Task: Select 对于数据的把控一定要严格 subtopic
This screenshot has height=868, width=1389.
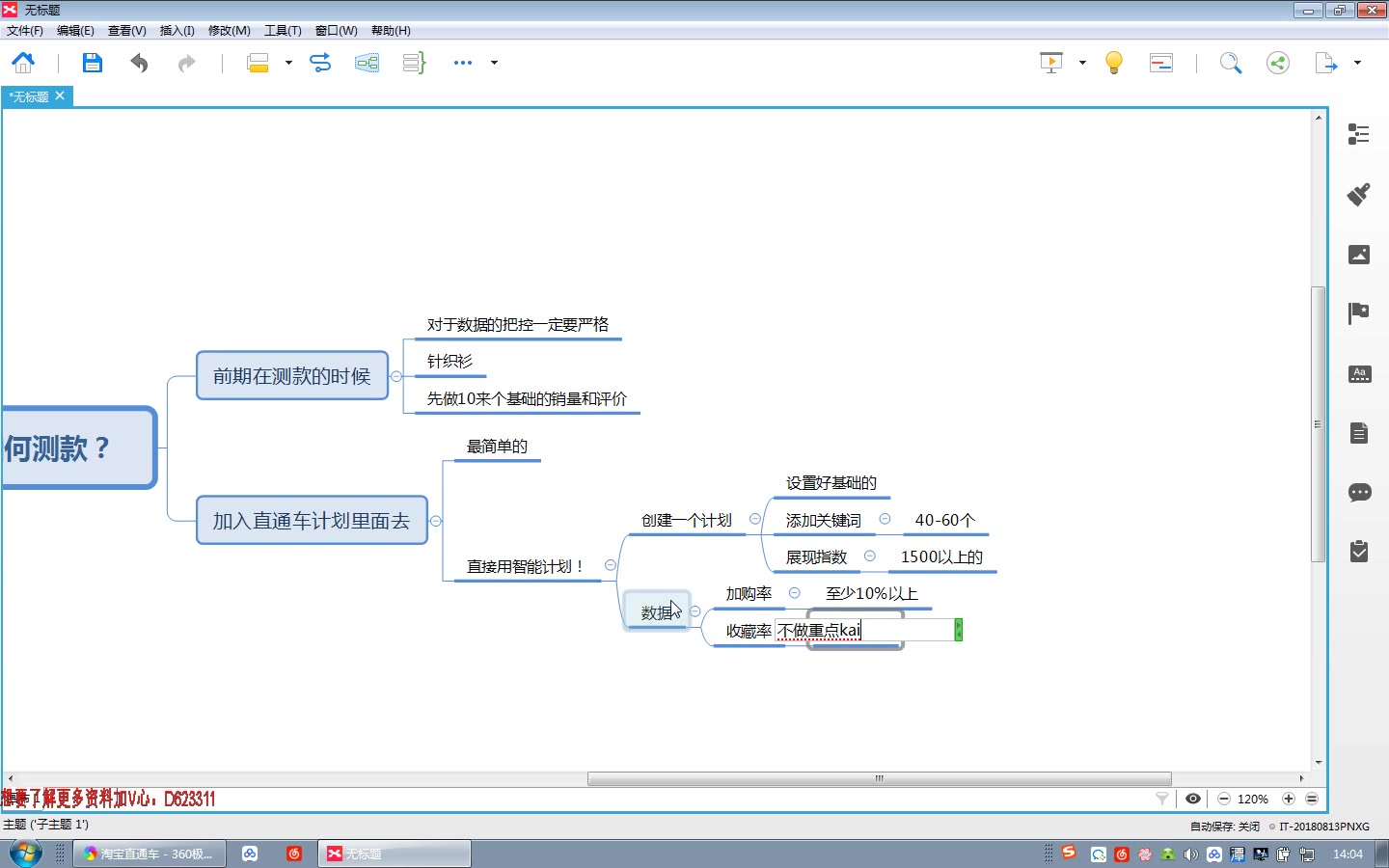Action: click(518, 325)
